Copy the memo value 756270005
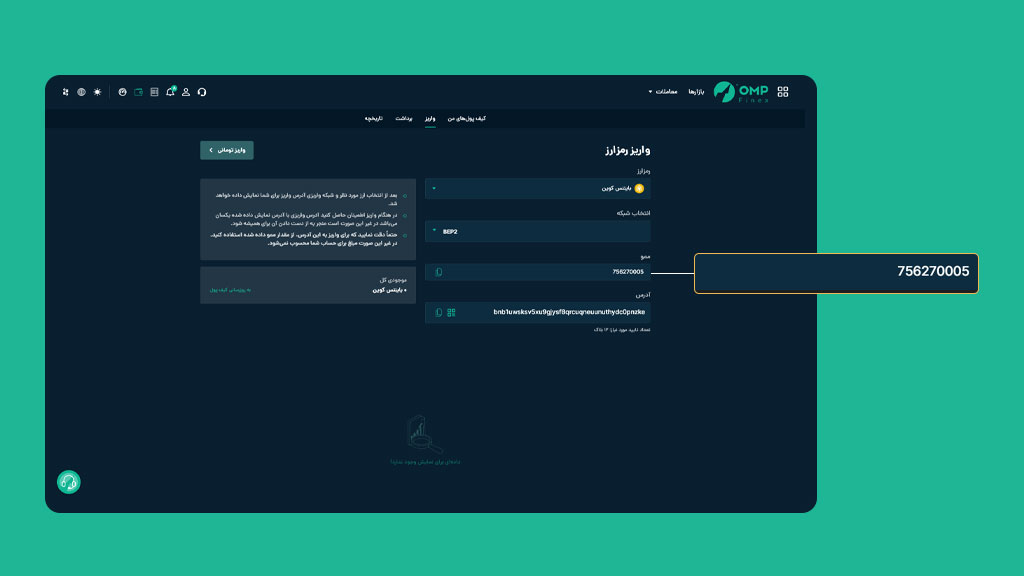 (439, 272)
